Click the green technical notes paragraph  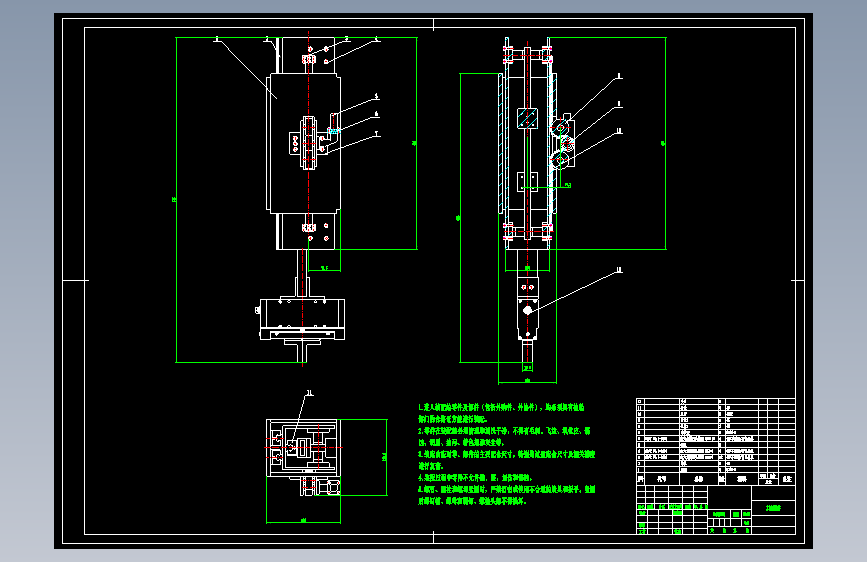click(x=506, y=454)
